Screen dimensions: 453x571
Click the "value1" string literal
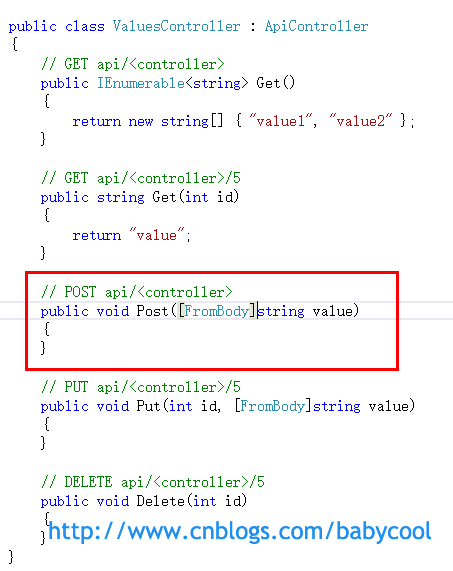280,121
